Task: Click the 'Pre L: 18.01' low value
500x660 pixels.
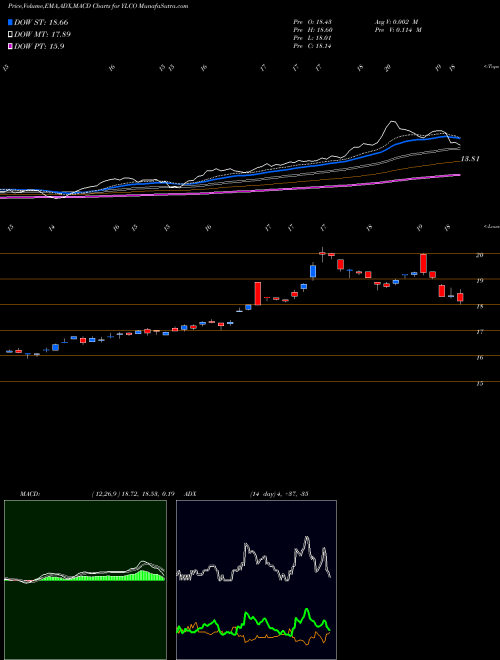Action: pyautogui.click(x=312, y=38)
